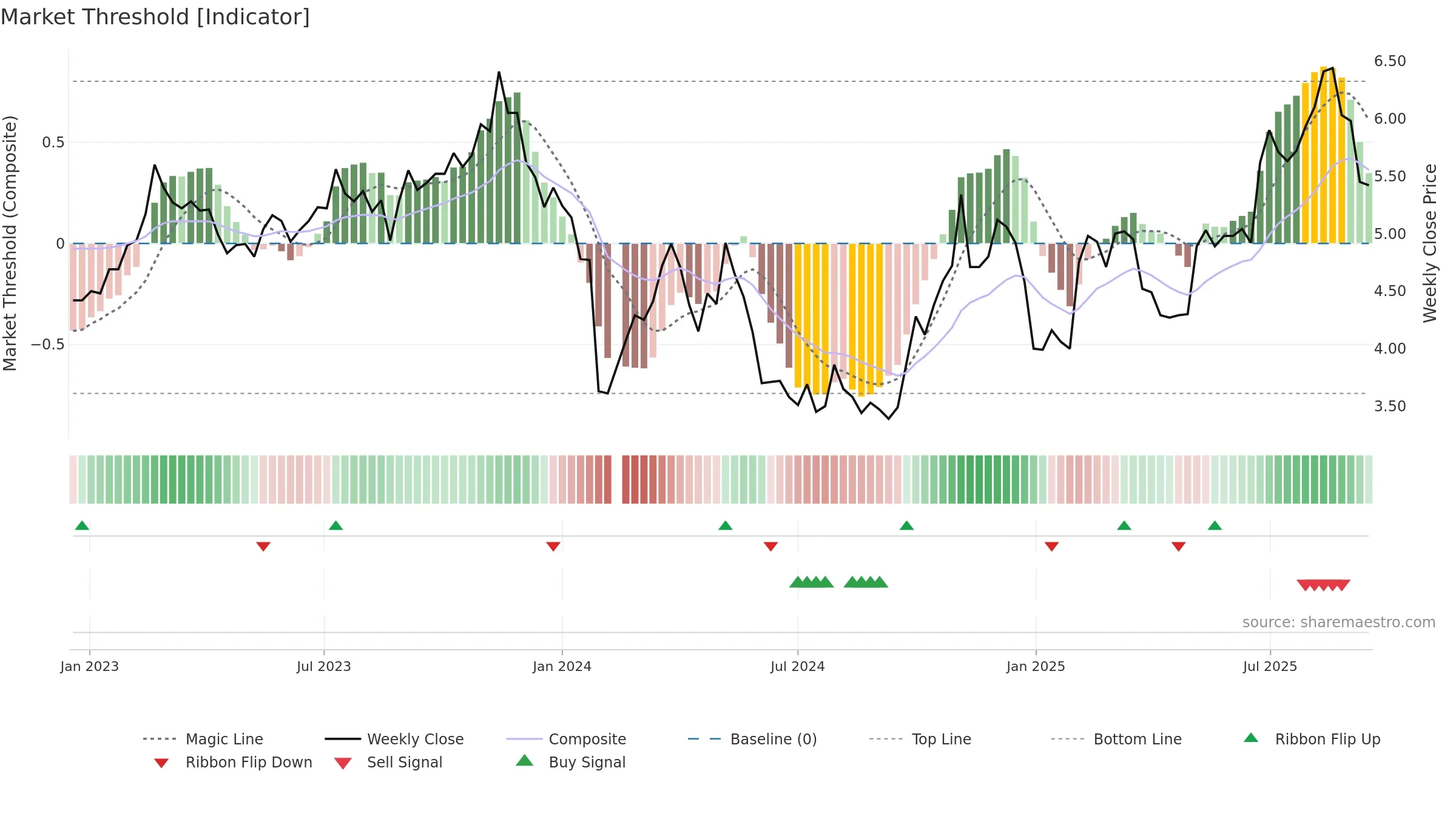
Task: Click the sell signal cluster after Jul 2025
Action: tap(1324, 585)
